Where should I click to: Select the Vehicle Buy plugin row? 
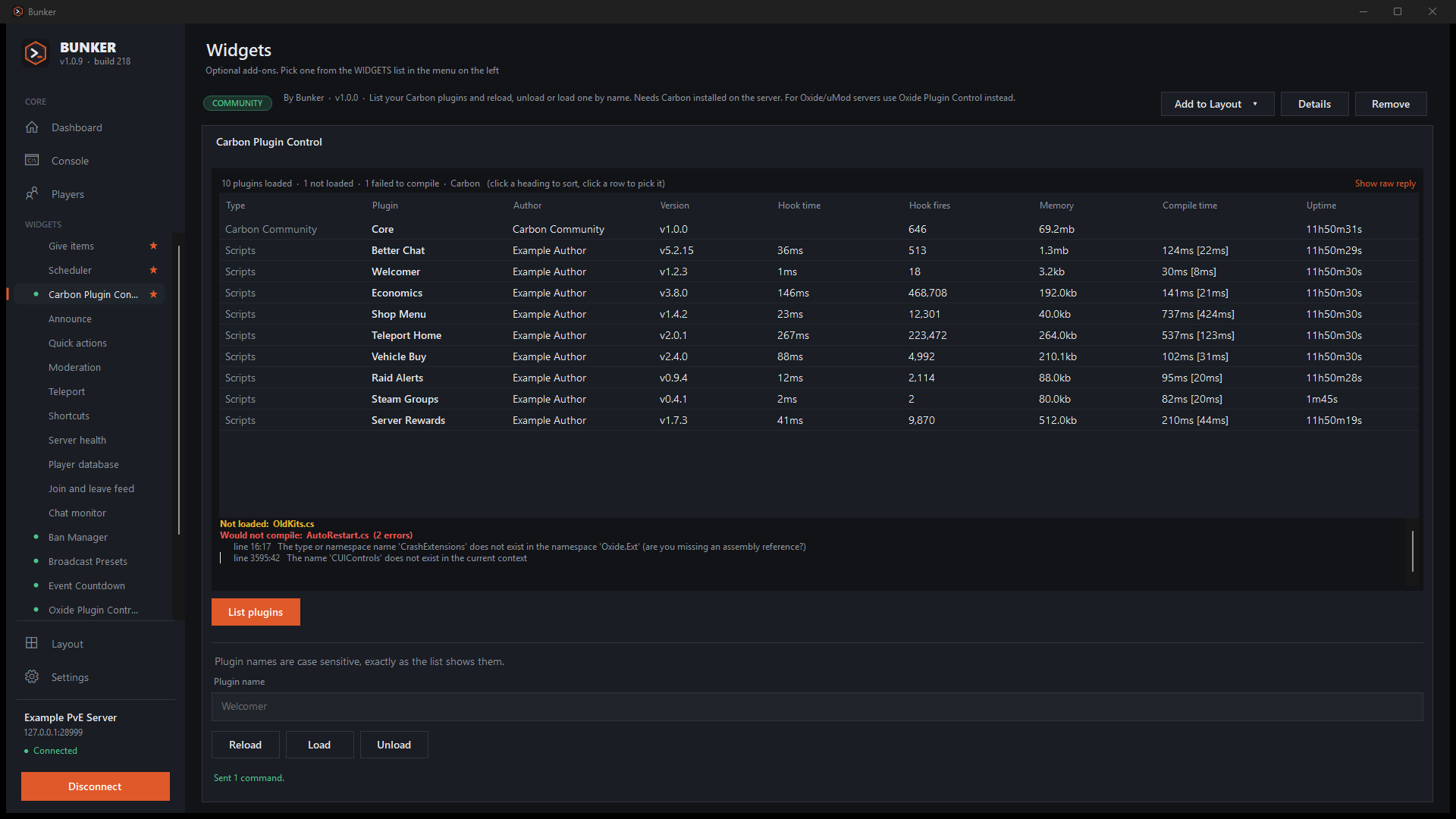(x=819, y=356)
